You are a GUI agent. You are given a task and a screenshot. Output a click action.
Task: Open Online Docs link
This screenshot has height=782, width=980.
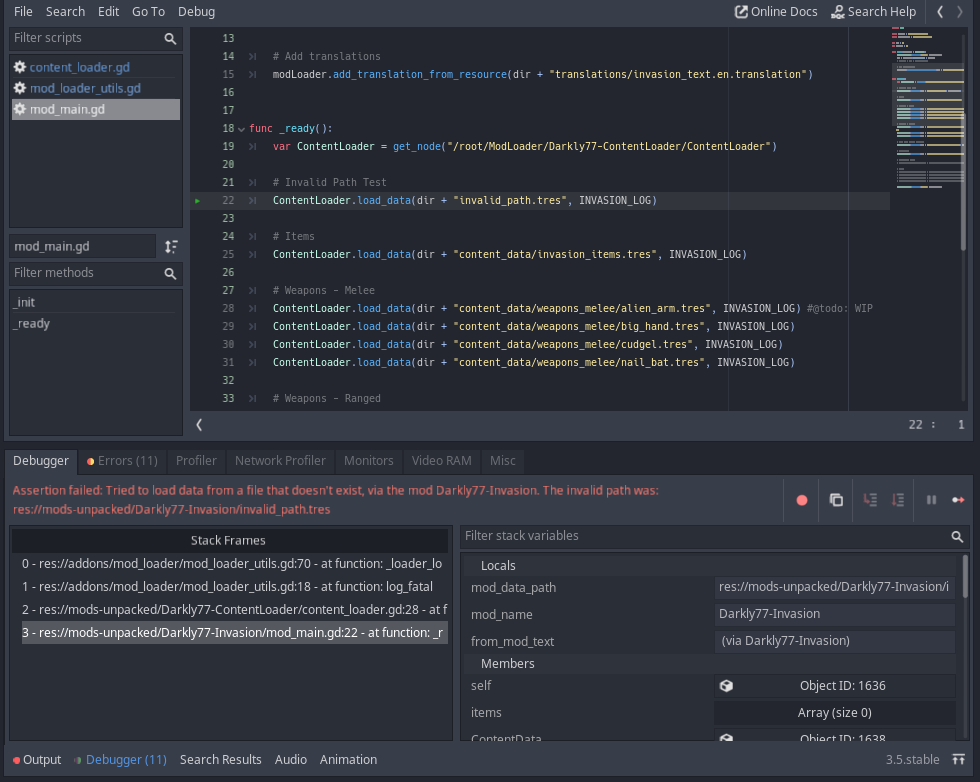click(x=776, y=12)
